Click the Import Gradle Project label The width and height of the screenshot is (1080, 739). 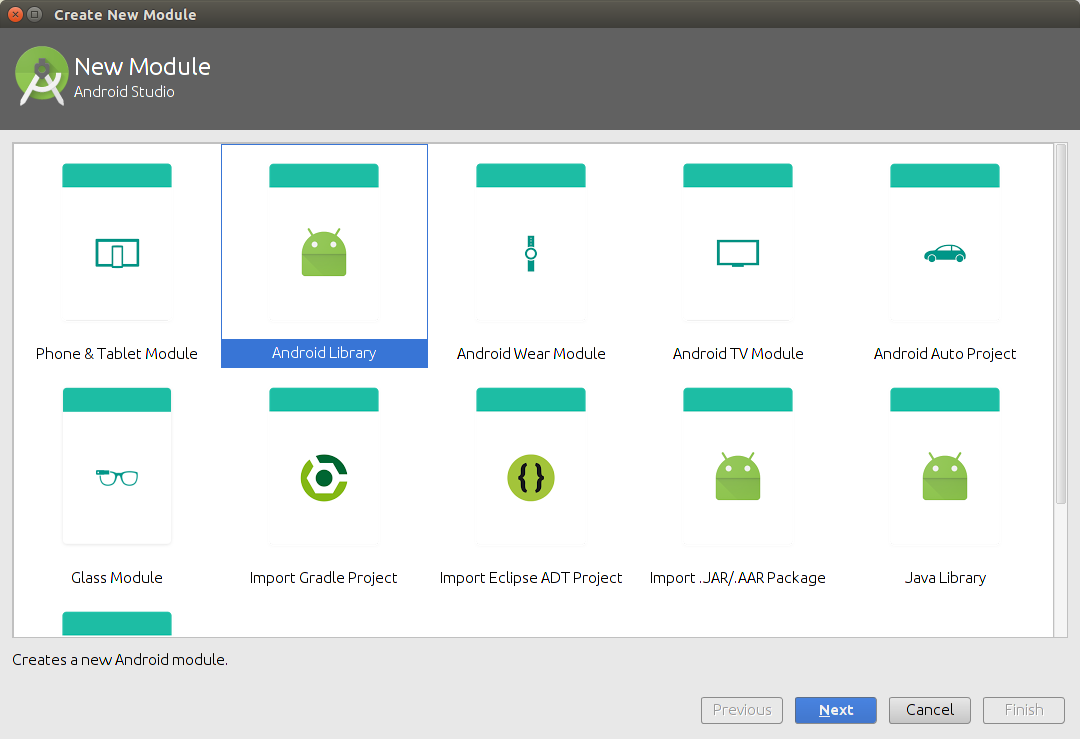pos(324,577)
